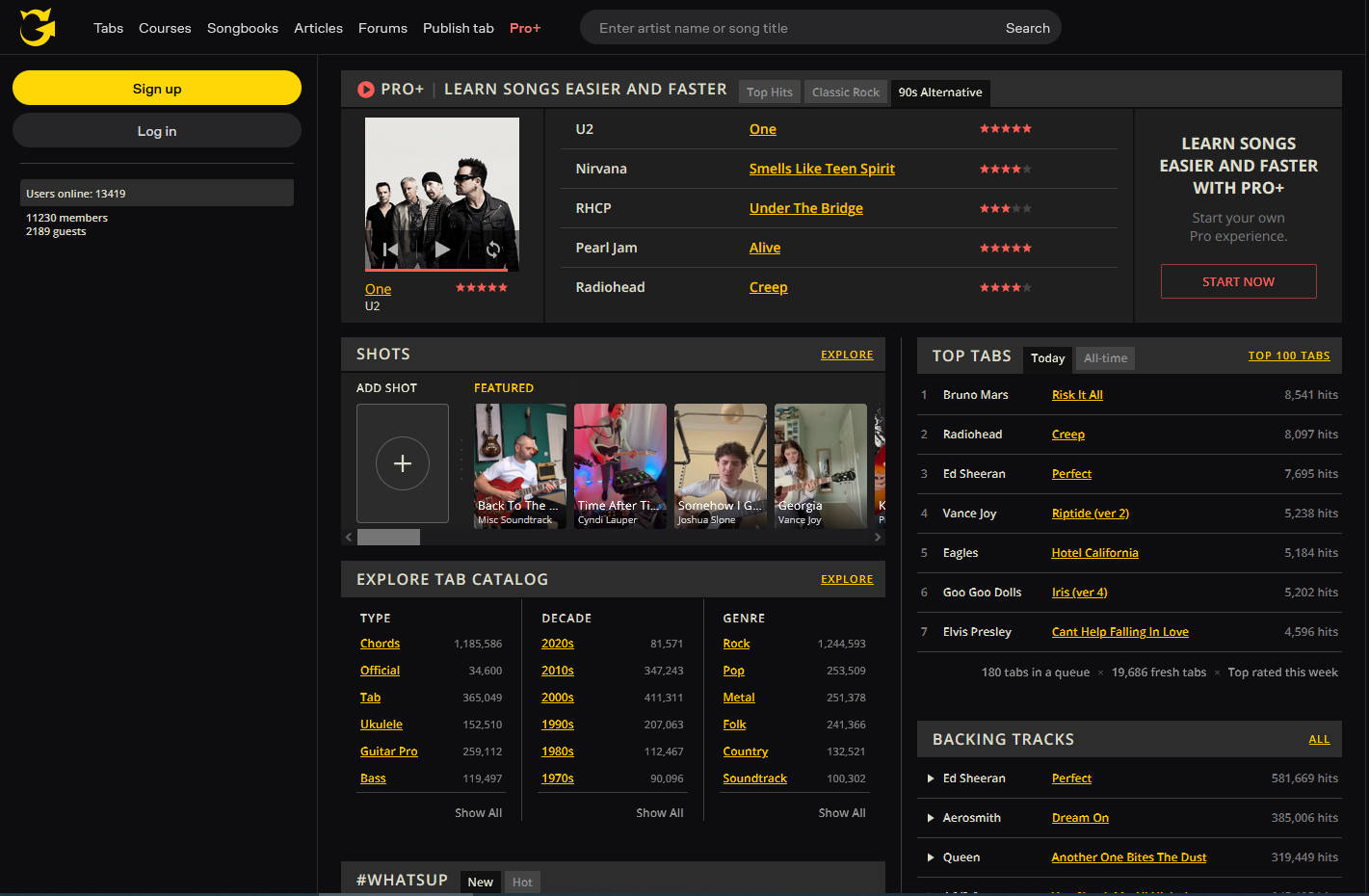Skip to previous track on player
The width and height of the screenshot is (1369, 896).
pyautogui.click(x=390, y=250)
